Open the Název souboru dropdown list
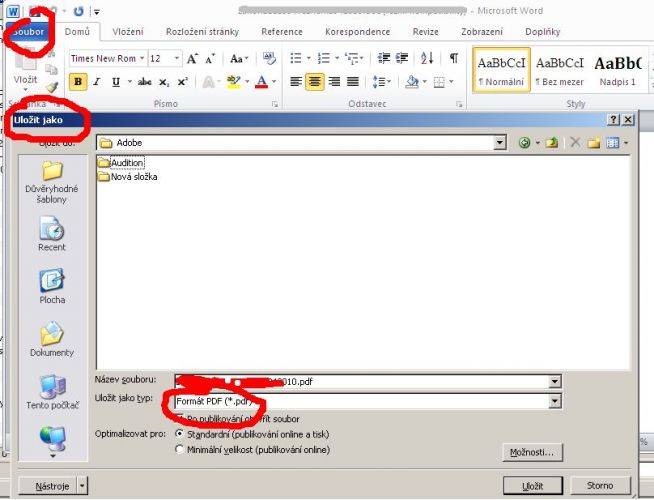 pyautogui.click(x=555, y=382)
